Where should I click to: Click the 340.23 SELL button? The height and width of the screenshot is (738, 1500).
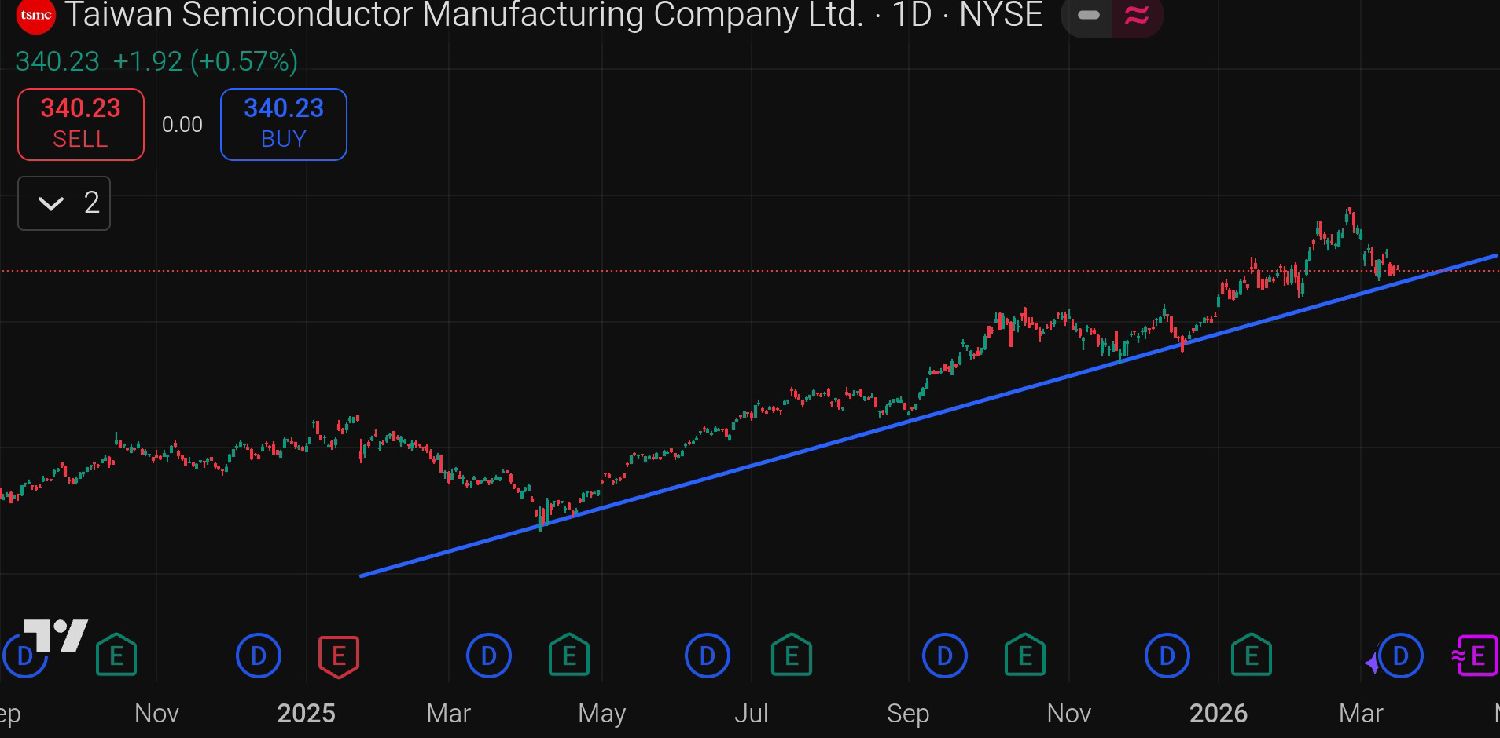click(81, 124)
